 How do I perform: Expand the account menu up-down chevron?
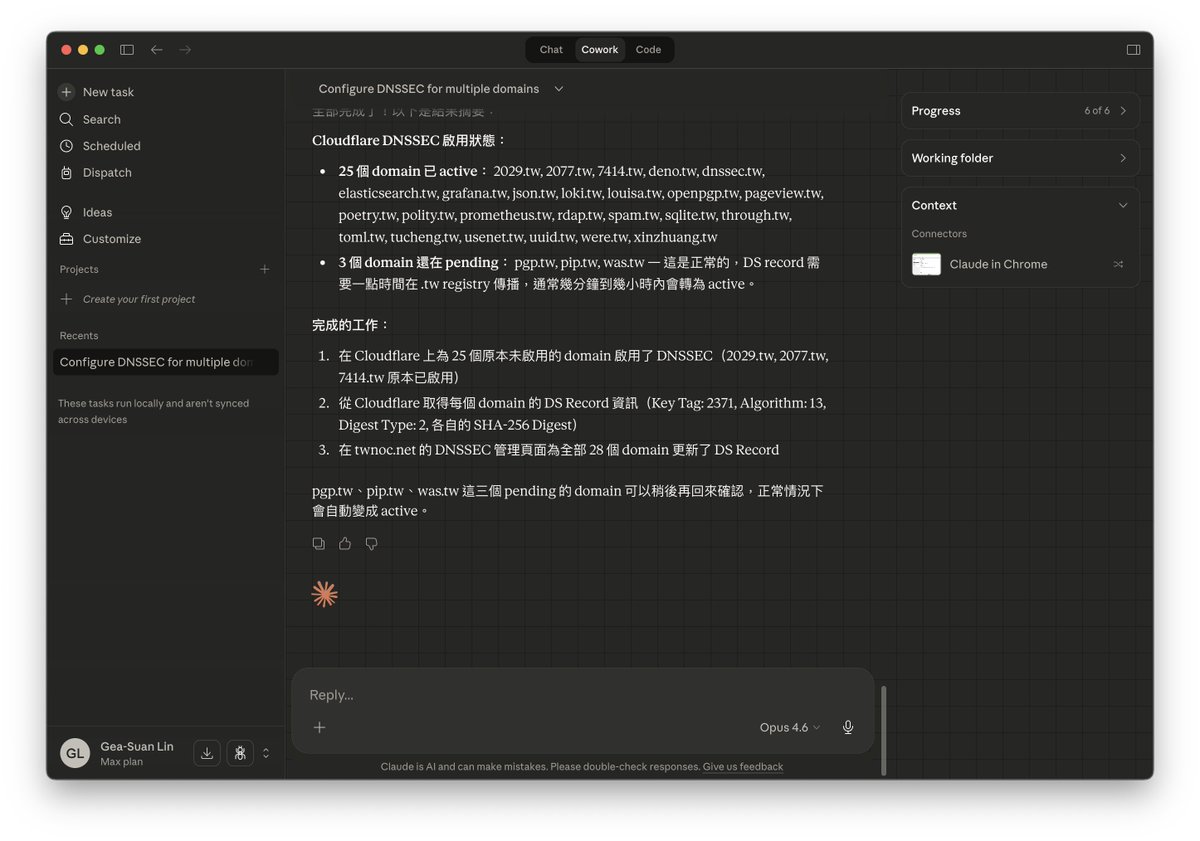point(266,753)
